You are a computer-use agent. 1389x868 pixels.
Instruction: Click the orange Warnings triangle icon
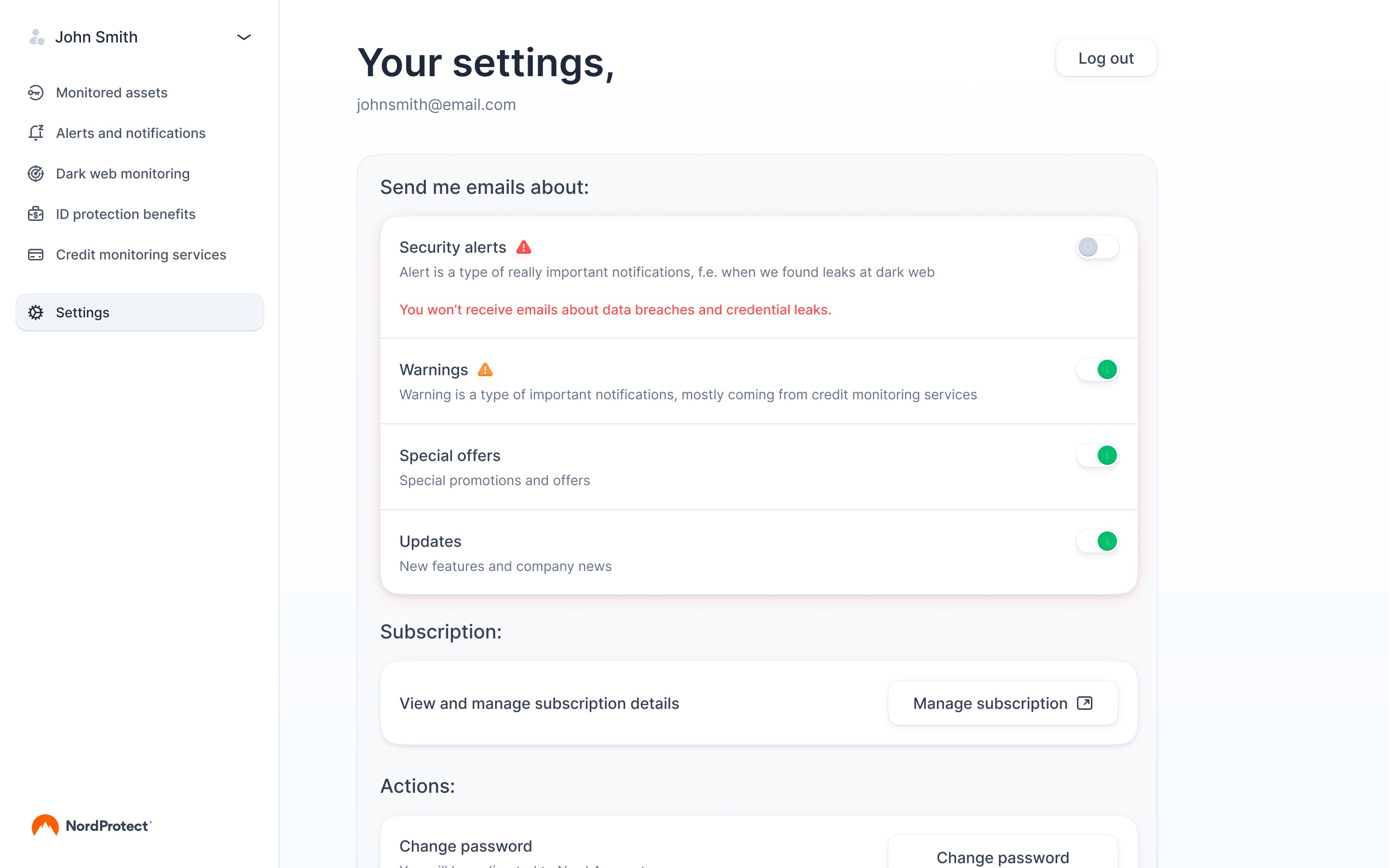[485, 370]
